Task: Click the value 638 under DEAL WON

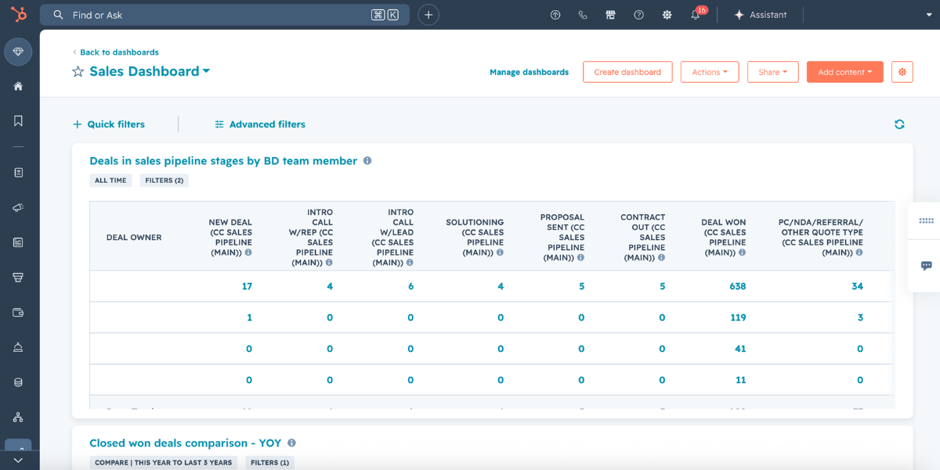Action: point(737,287)
